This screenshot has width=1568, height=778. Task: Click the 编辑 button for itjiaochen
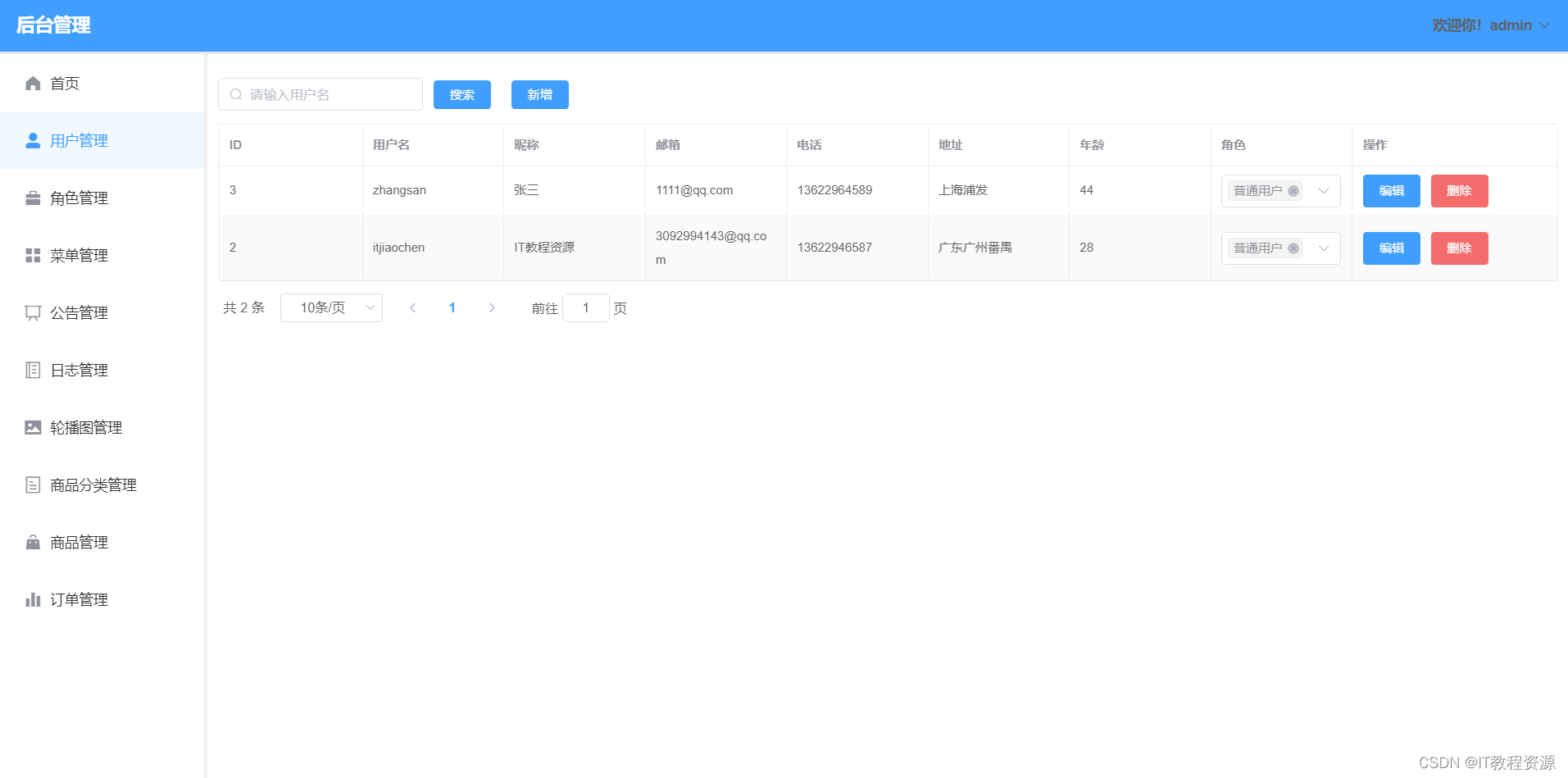pos(1391,248)
